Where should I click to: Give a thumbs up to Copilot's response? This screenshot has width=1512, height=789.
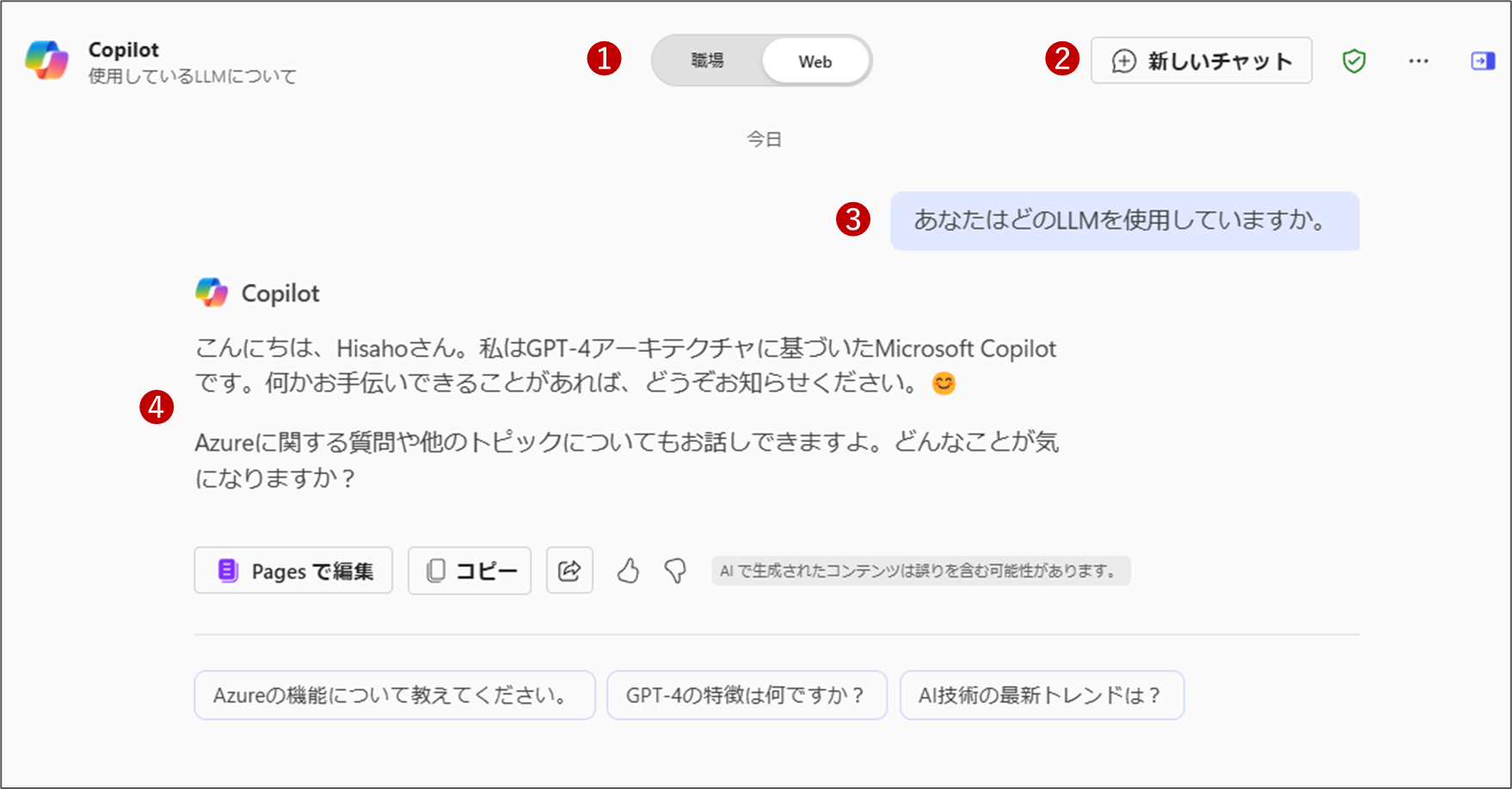click(x=628, y=570)
